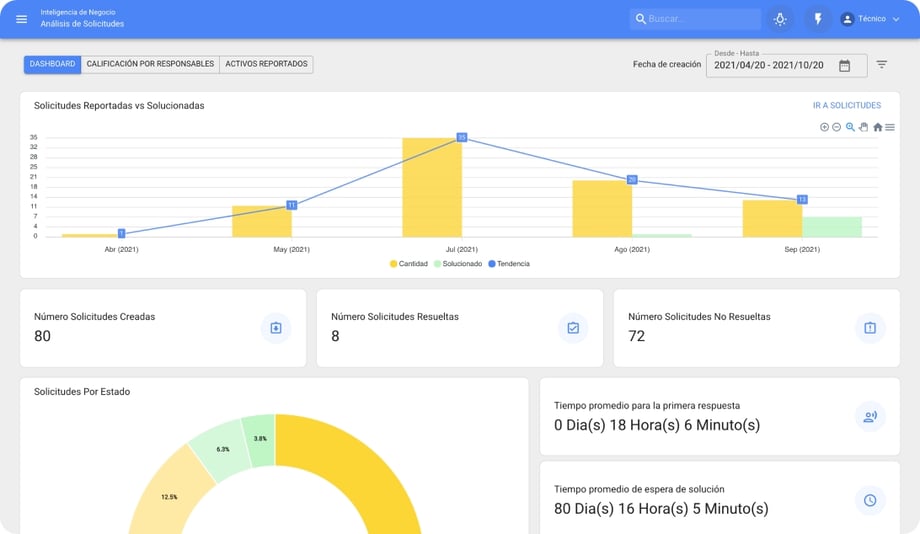This screenshot has height=534, width=920.
Task: Click the 'Solicitudes Por Estado' title
Action: tap(82, 392)
